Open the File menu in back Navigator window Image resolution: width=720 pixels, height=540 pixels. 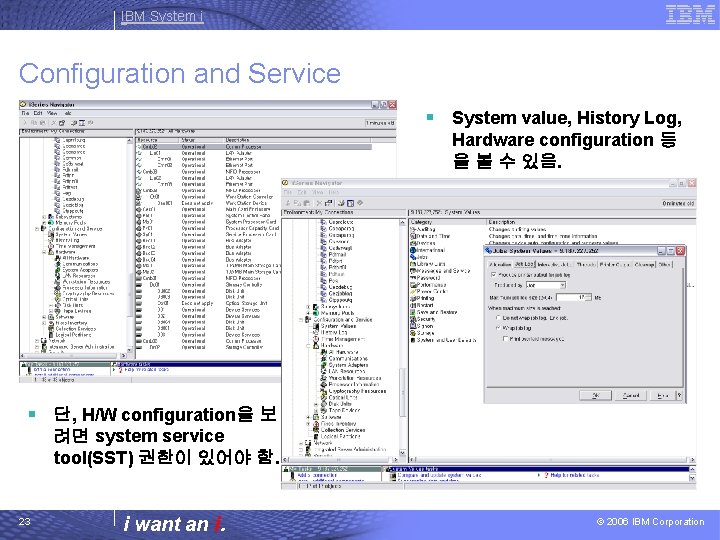pyautogui.click(x=25, y=113)
